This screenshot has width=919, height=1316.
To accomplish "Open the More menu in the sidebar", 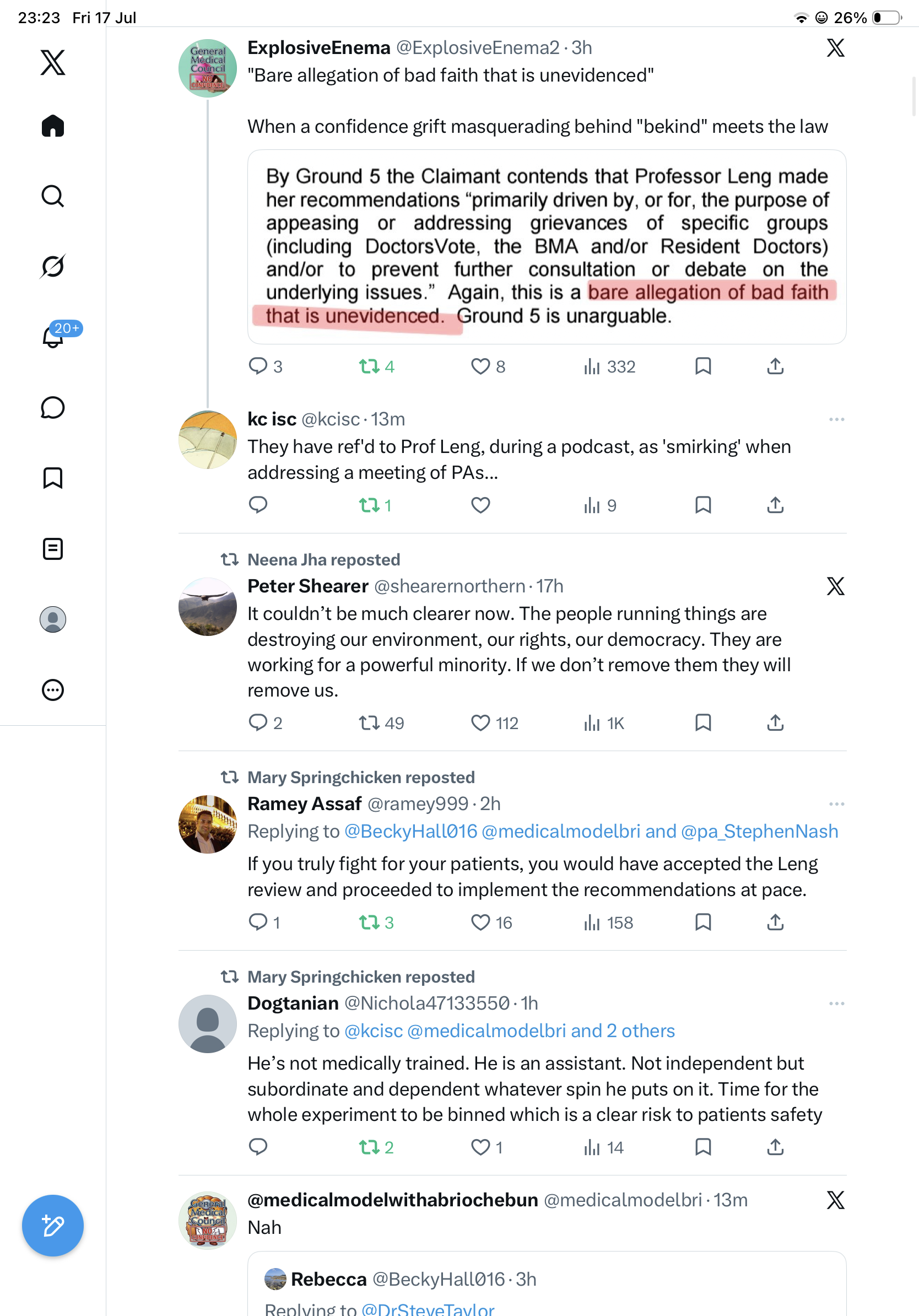I will 53,690.
